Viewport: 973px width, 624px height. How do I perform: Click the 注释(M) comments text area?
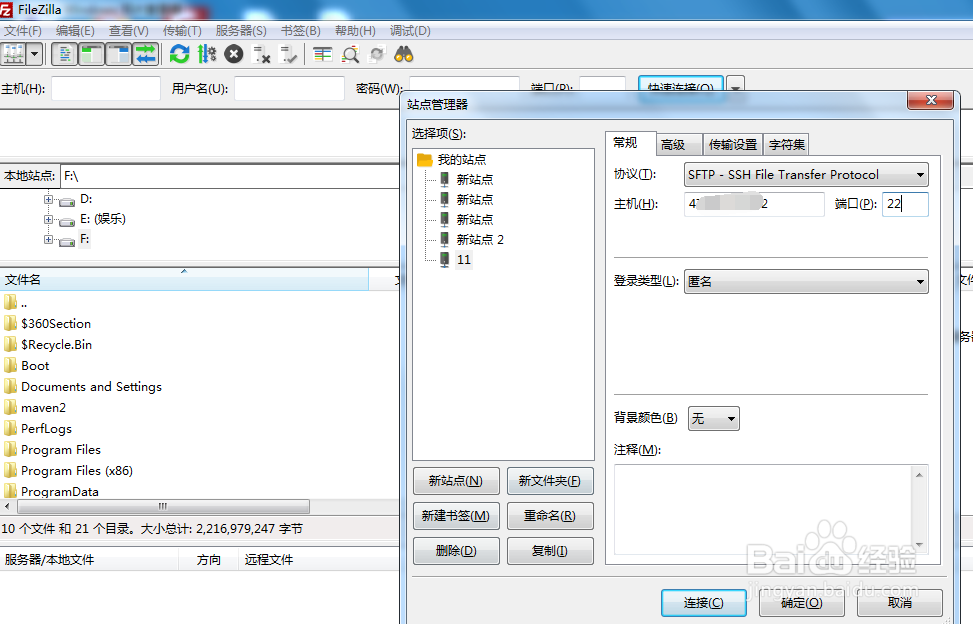coord(771,509)
